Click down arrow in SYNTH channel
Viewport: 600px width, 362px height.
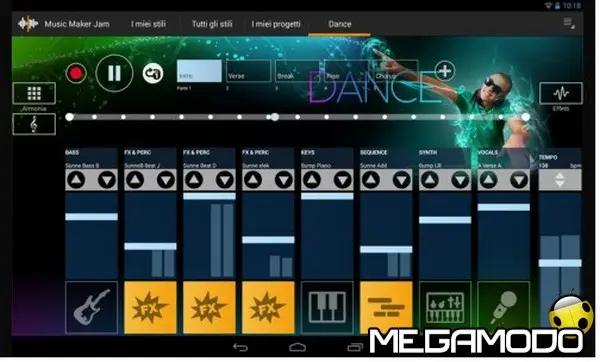pos(460,179)
